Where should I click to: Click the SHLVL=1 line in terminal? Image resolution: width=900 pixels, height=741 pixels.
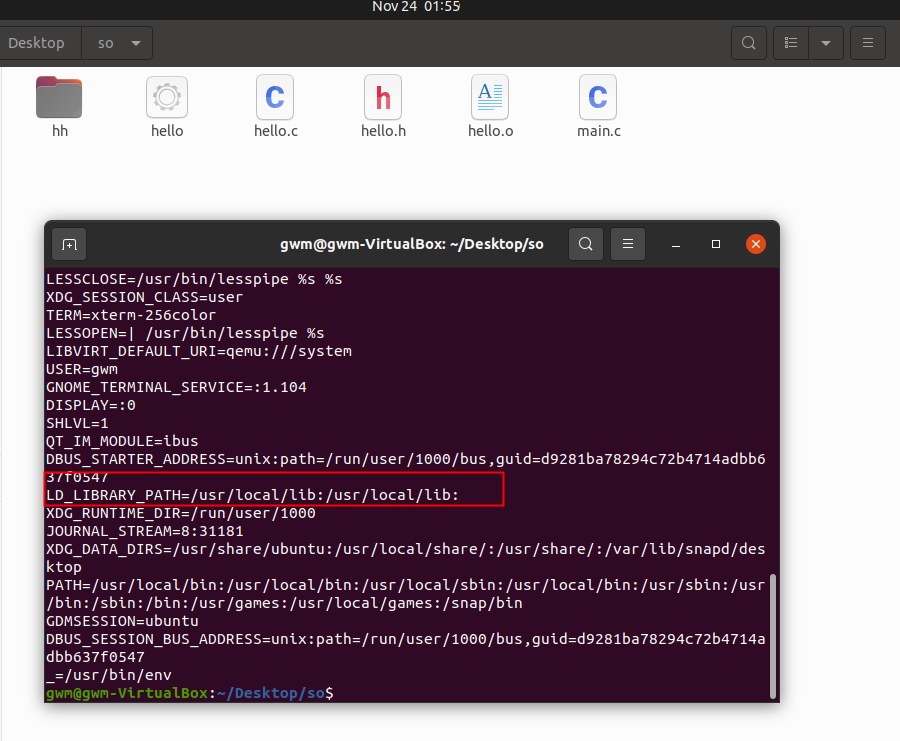coord(77,423)
